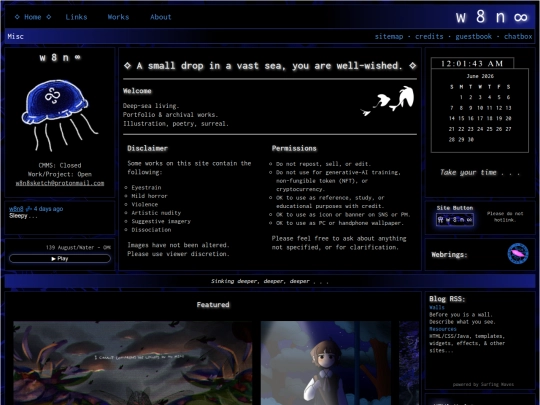Open the Home navigation link

click(33, 17)
